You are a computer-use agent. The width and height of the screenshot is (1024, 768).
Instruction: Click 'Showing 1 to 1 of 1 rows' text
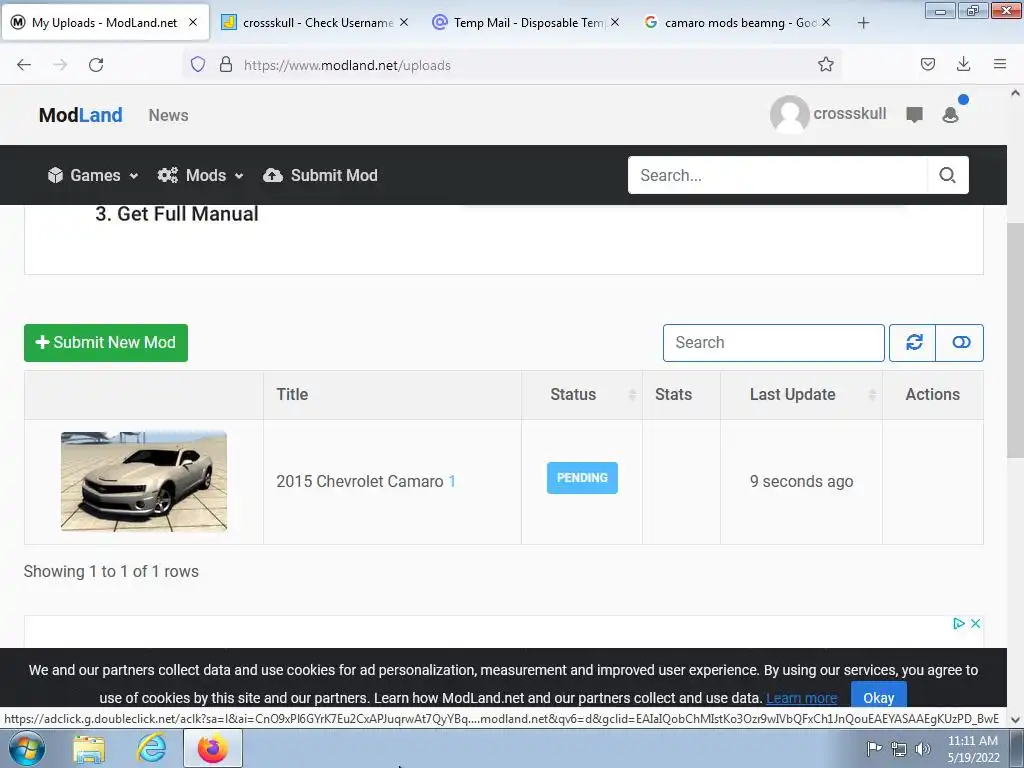(x=111, y=571)
